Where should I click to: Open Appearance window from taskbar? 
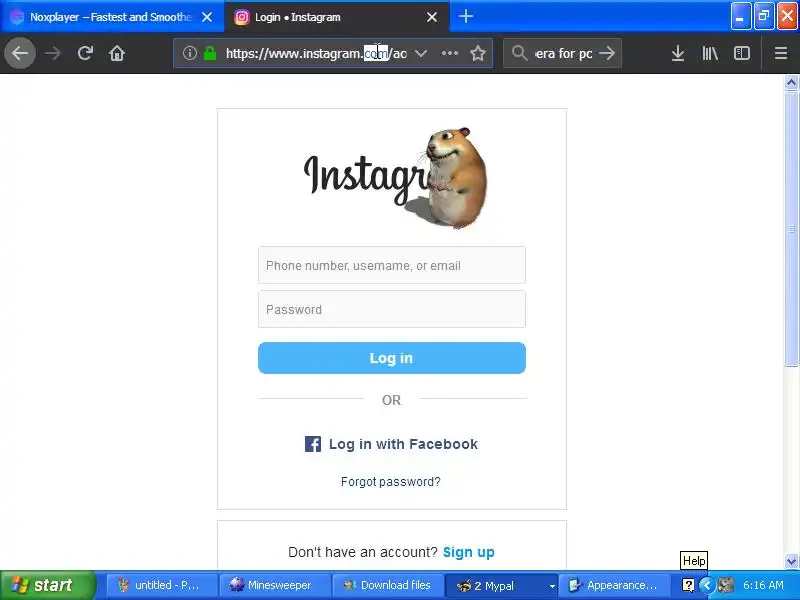point(614,585)
